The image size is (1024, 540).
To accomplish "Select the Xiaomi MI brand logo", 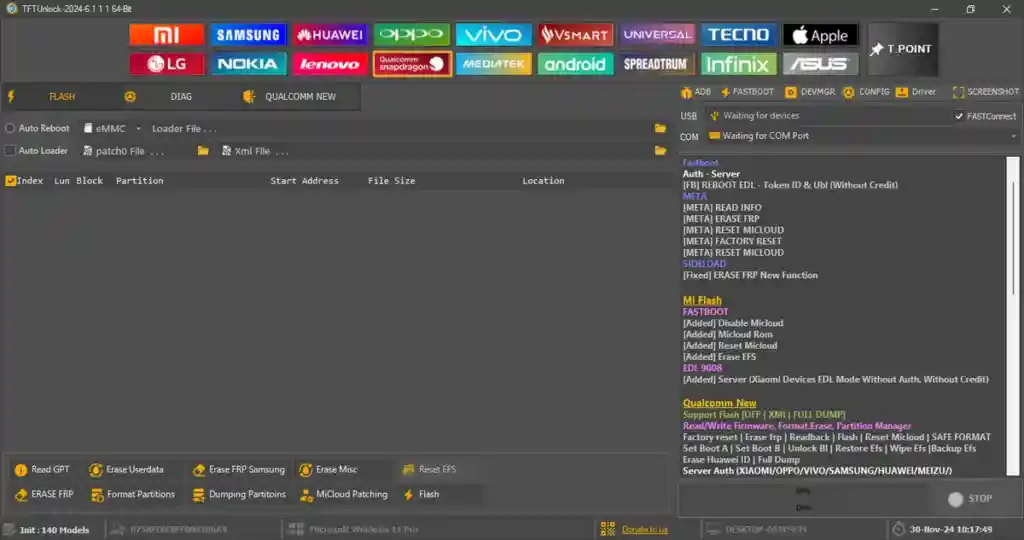I will [167, 35].
